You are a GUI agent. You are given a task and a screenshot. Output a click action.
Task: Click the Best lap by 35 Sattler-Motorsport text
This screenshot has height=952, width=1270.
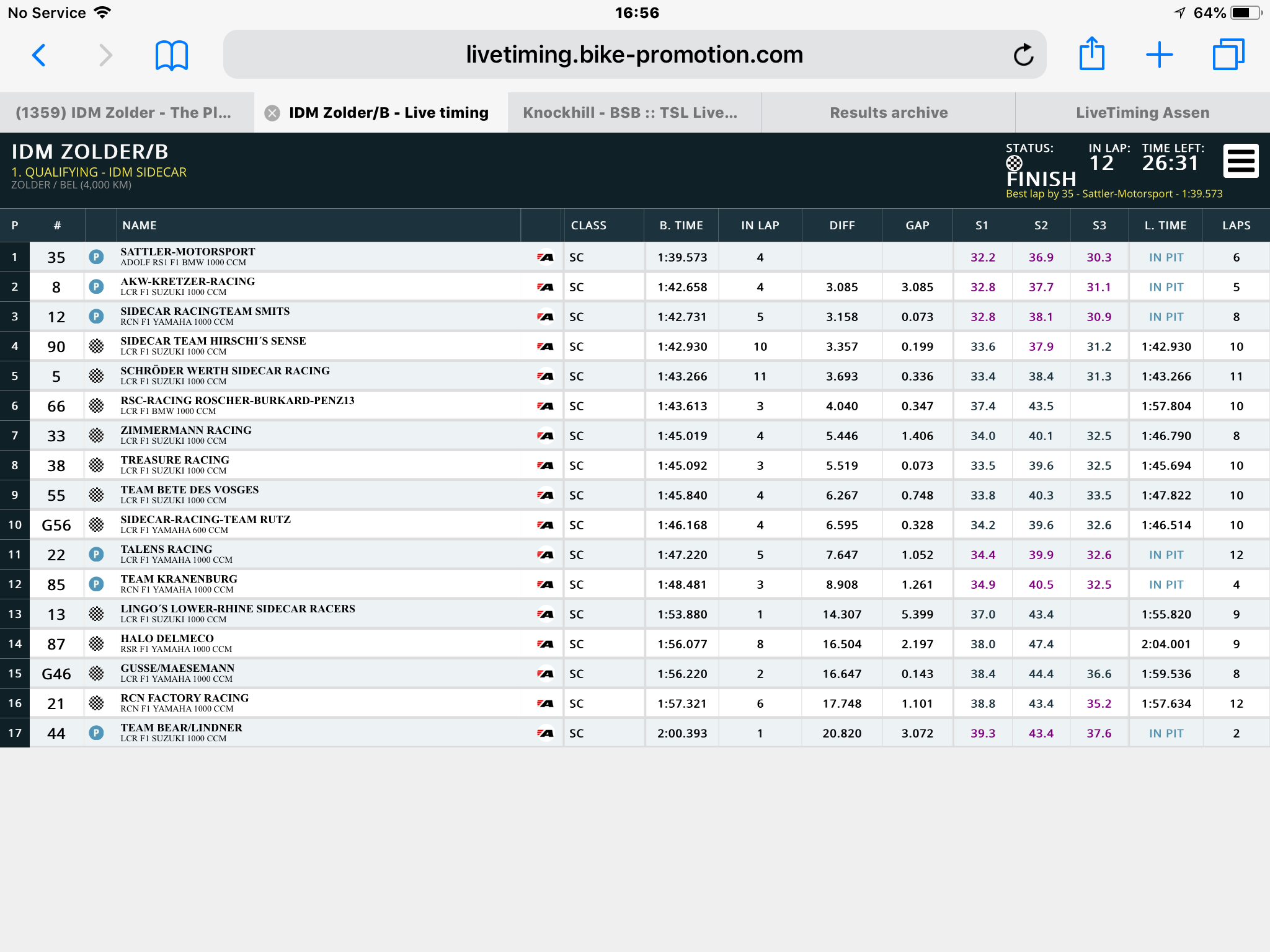[1114, 194]
